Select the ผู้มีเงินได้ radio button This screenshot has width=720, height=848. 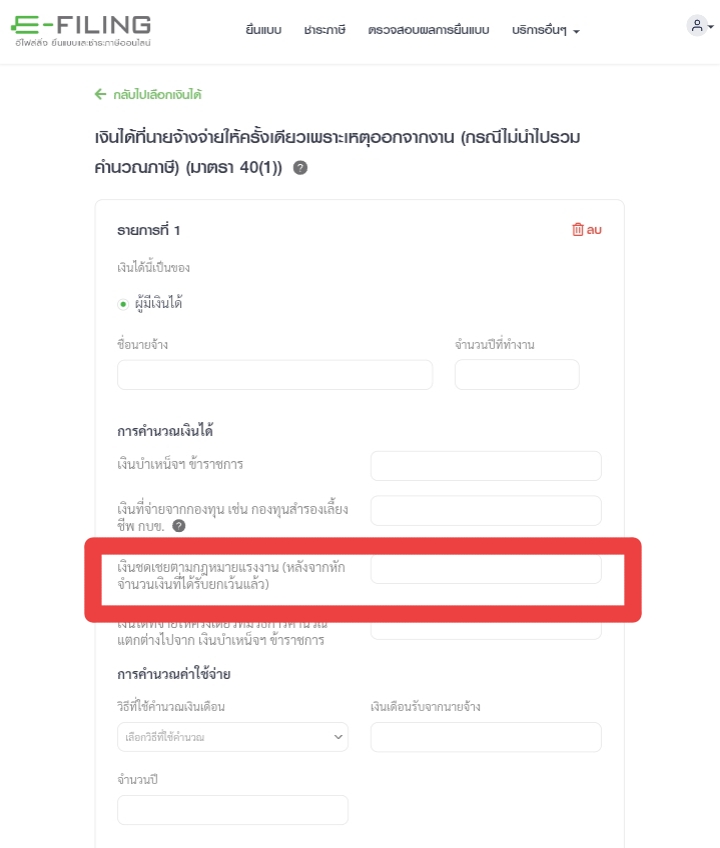click(123, 304)
